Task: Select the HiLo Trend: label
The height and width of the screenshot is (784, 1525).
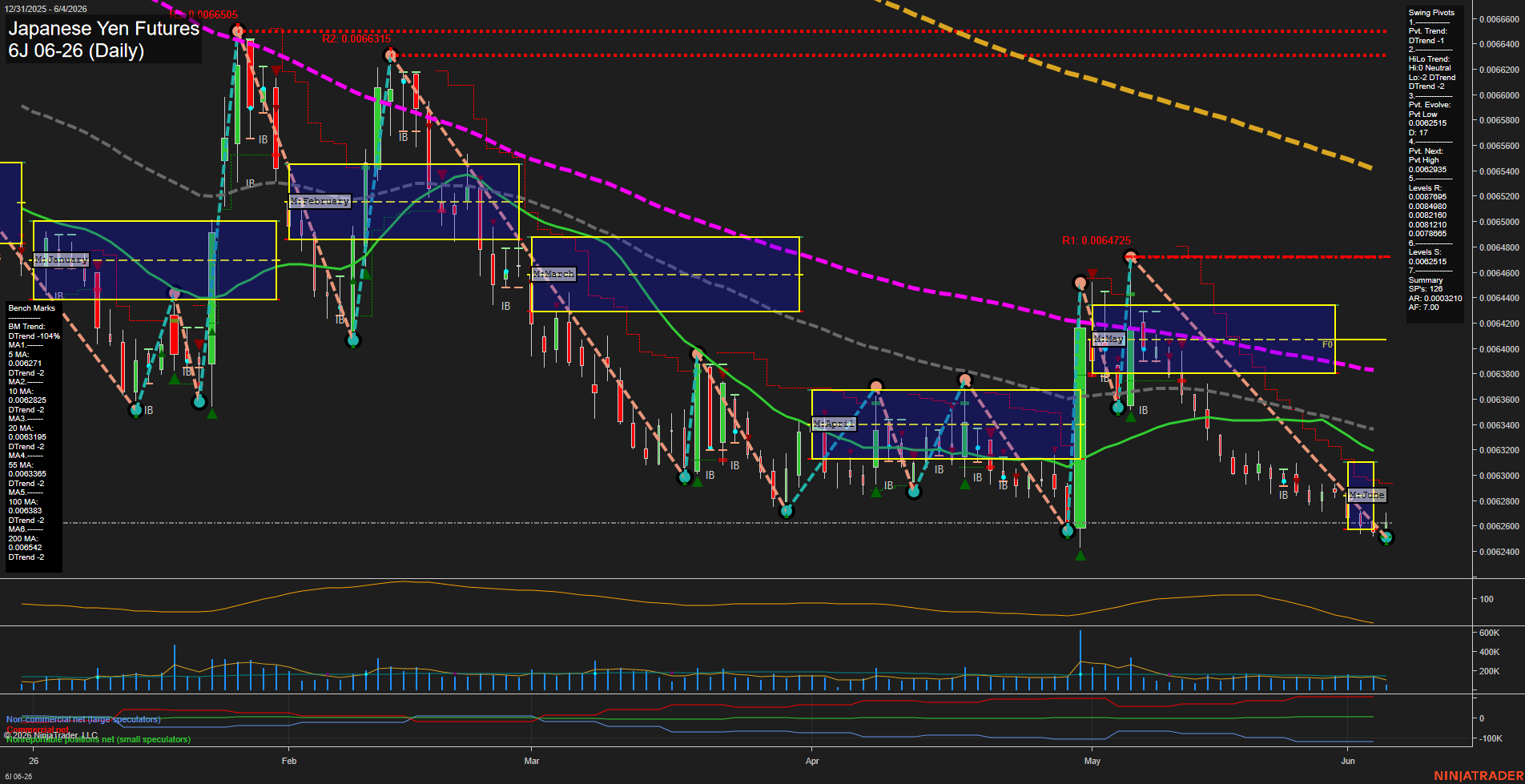Action: [1430, 59]
